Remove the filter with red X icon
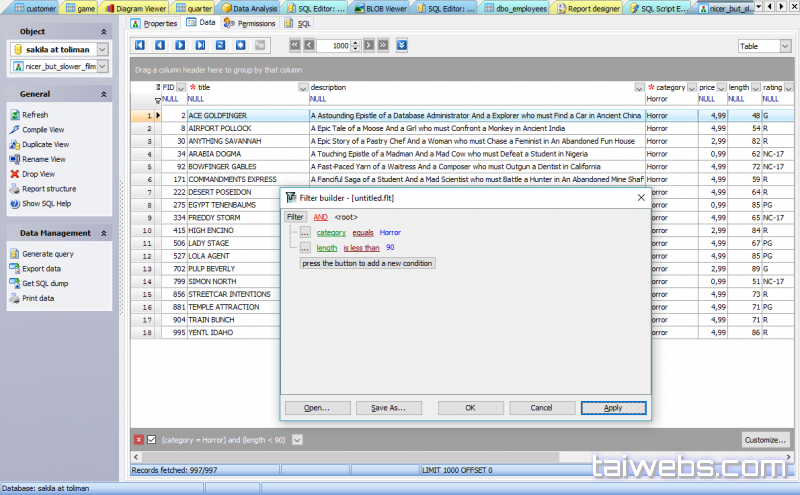800x495 pixels. coord(138,439)
